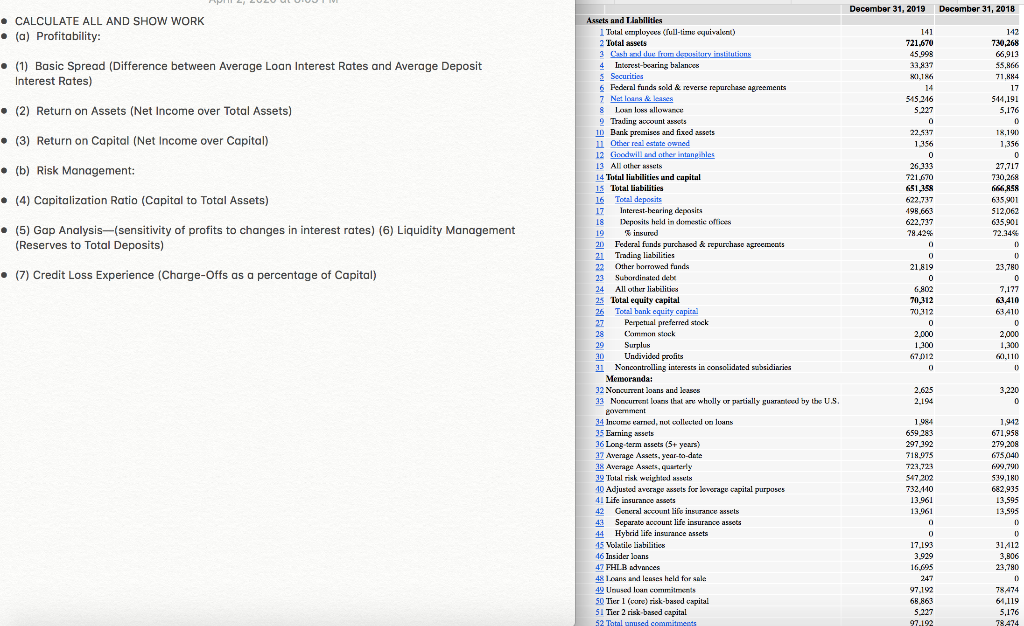Click the 'Tier 1 (core) risk-based capital' label
The height and width of the screenshot is (626, 1024).
pyautogui.click(x=657, y=601)
